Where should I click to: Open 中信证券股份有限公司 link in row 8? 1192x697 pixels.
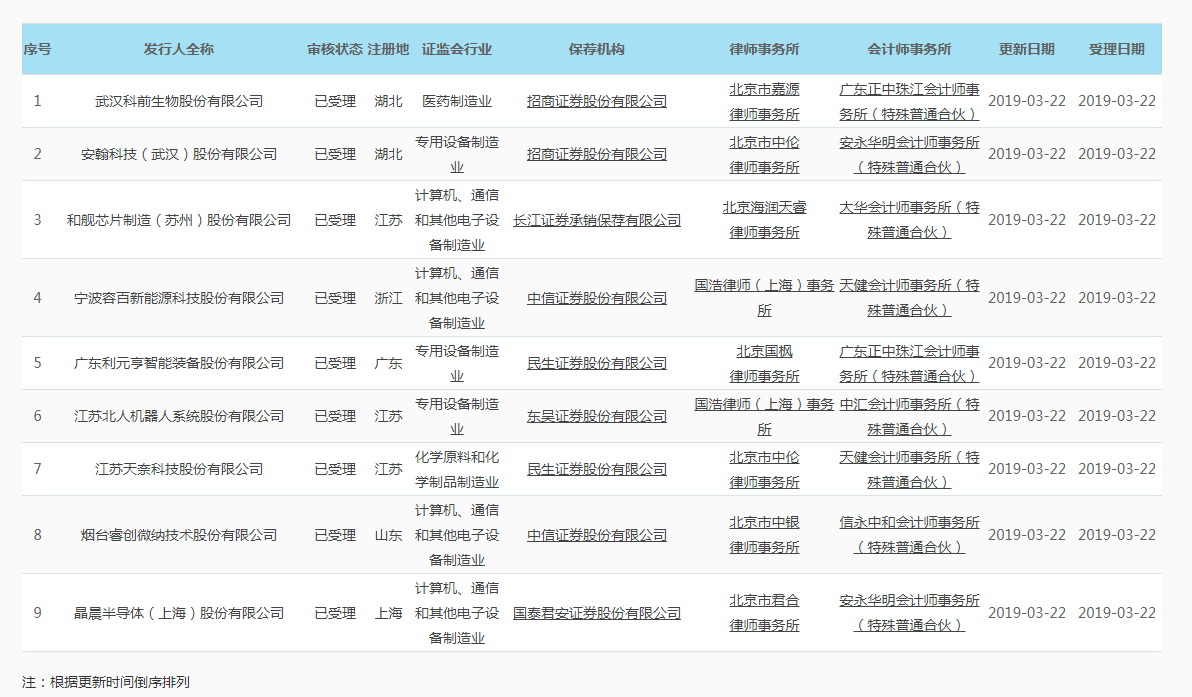pos(597,535)
